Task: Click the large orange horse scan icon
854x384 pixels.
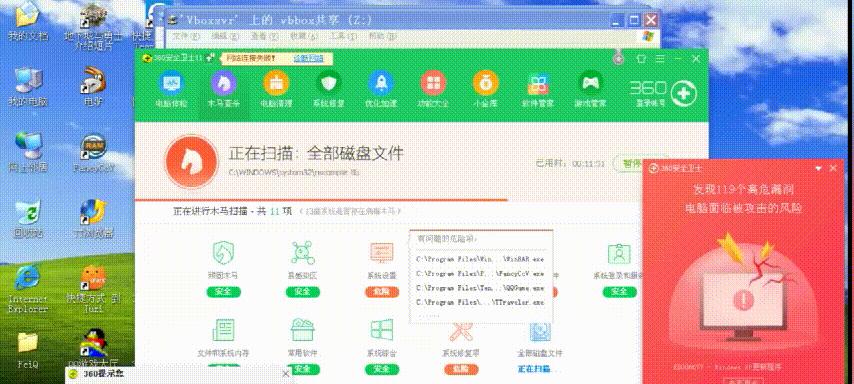Action: click(191, 161)
